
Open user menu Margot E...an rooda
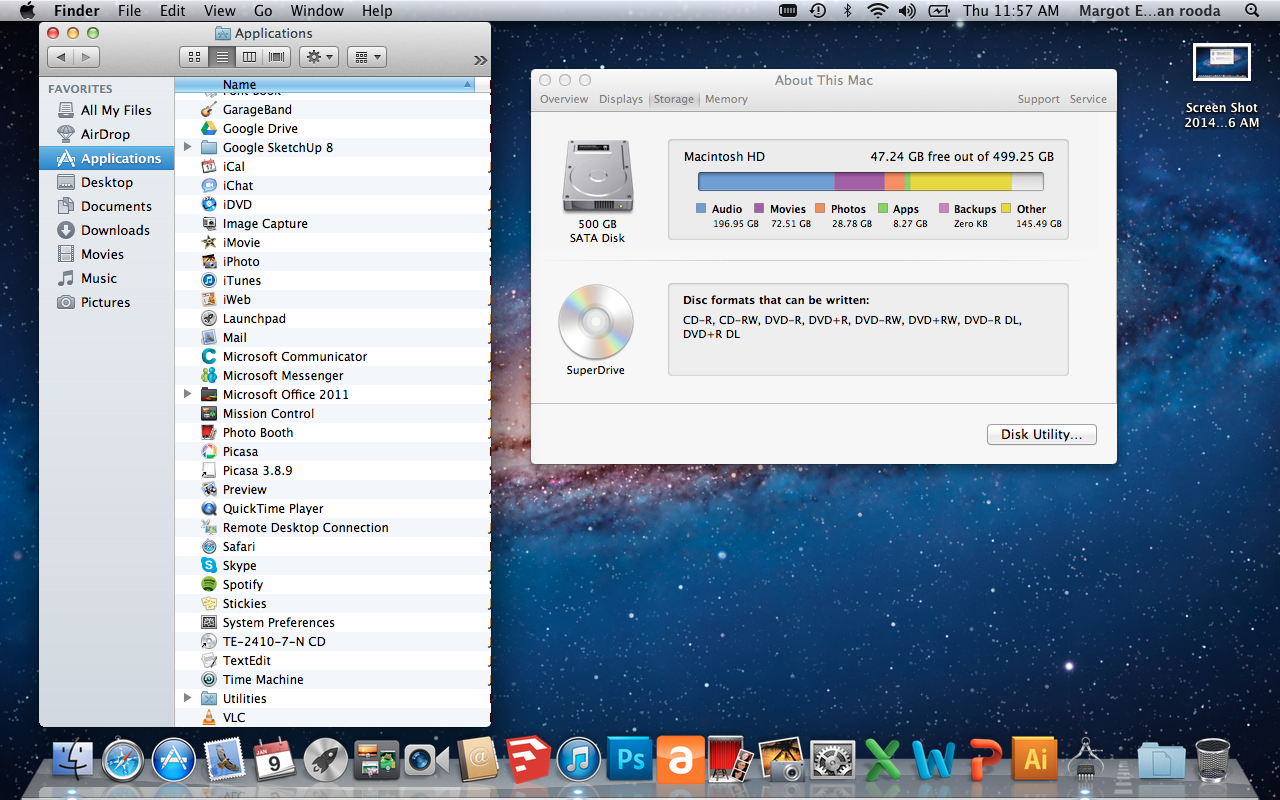point(1150,11)
